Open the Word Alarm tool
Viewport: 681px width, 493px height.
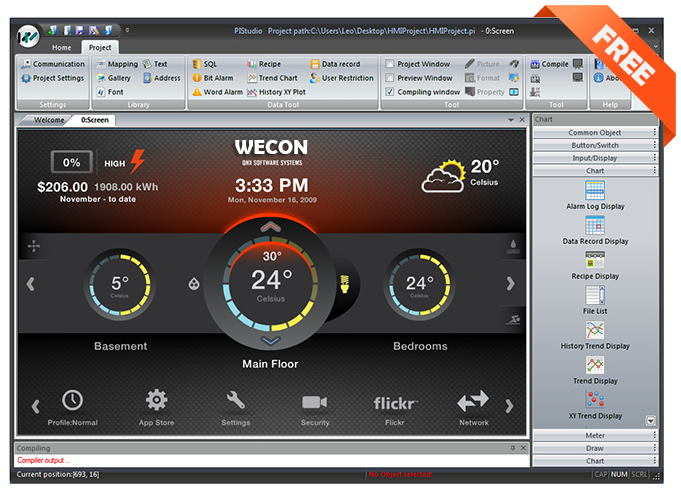point(218,92)
